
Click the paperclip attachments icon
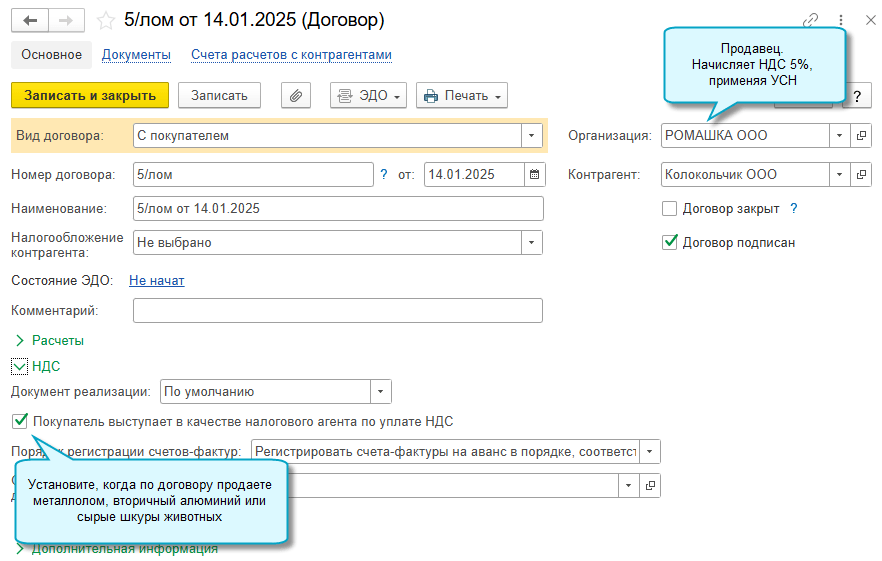coord(296,96)
